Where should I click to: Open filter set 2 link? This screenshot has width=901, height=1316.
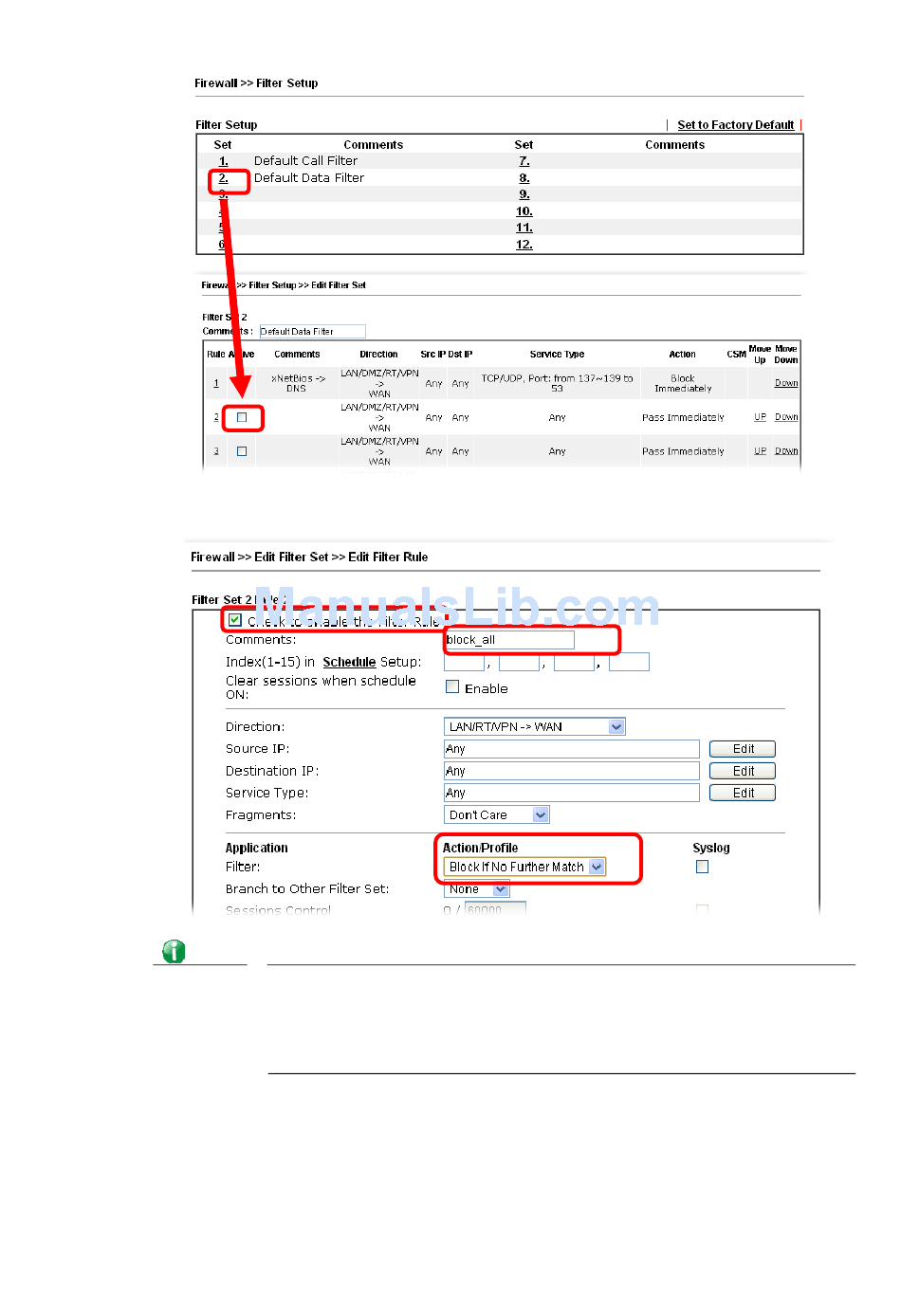point(223,178)
